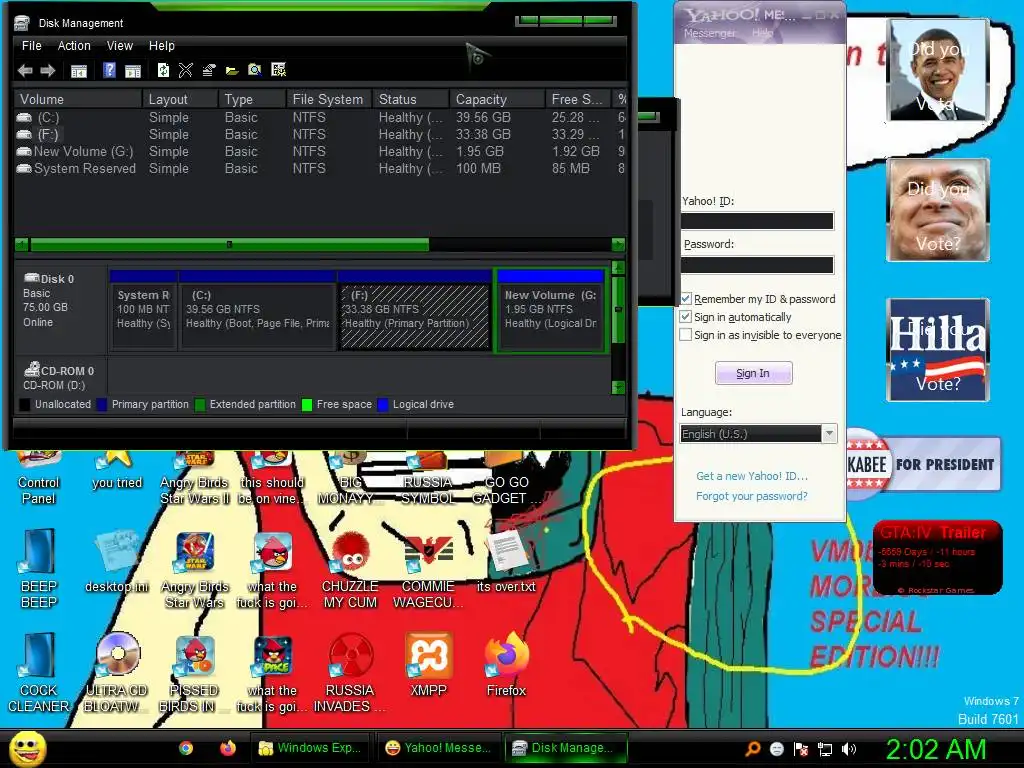Toggle Sign in automatically checkbox
Screen dimensions: 1024x768
(686, 317)
